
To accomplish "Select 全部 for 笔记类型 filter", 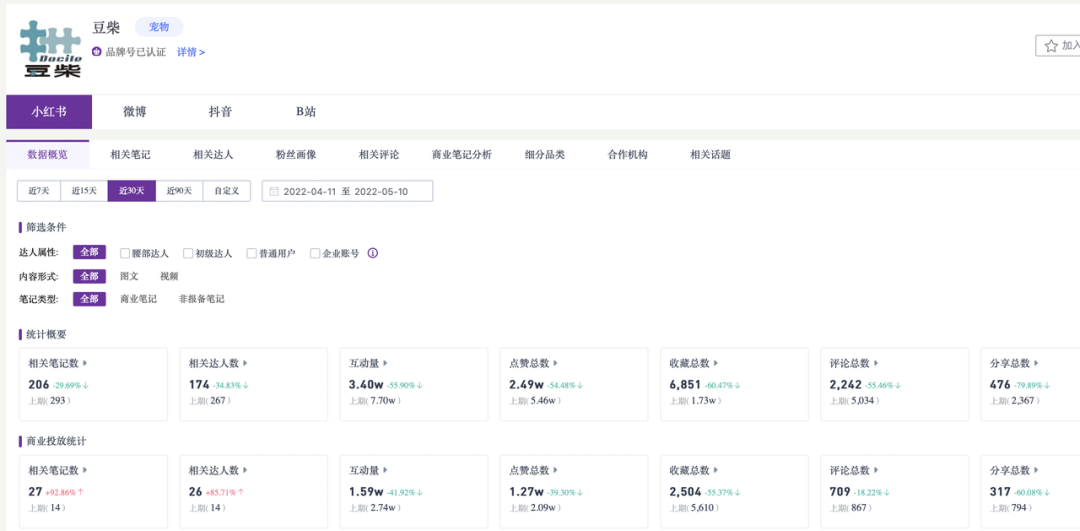I will (x=90, y=299).
